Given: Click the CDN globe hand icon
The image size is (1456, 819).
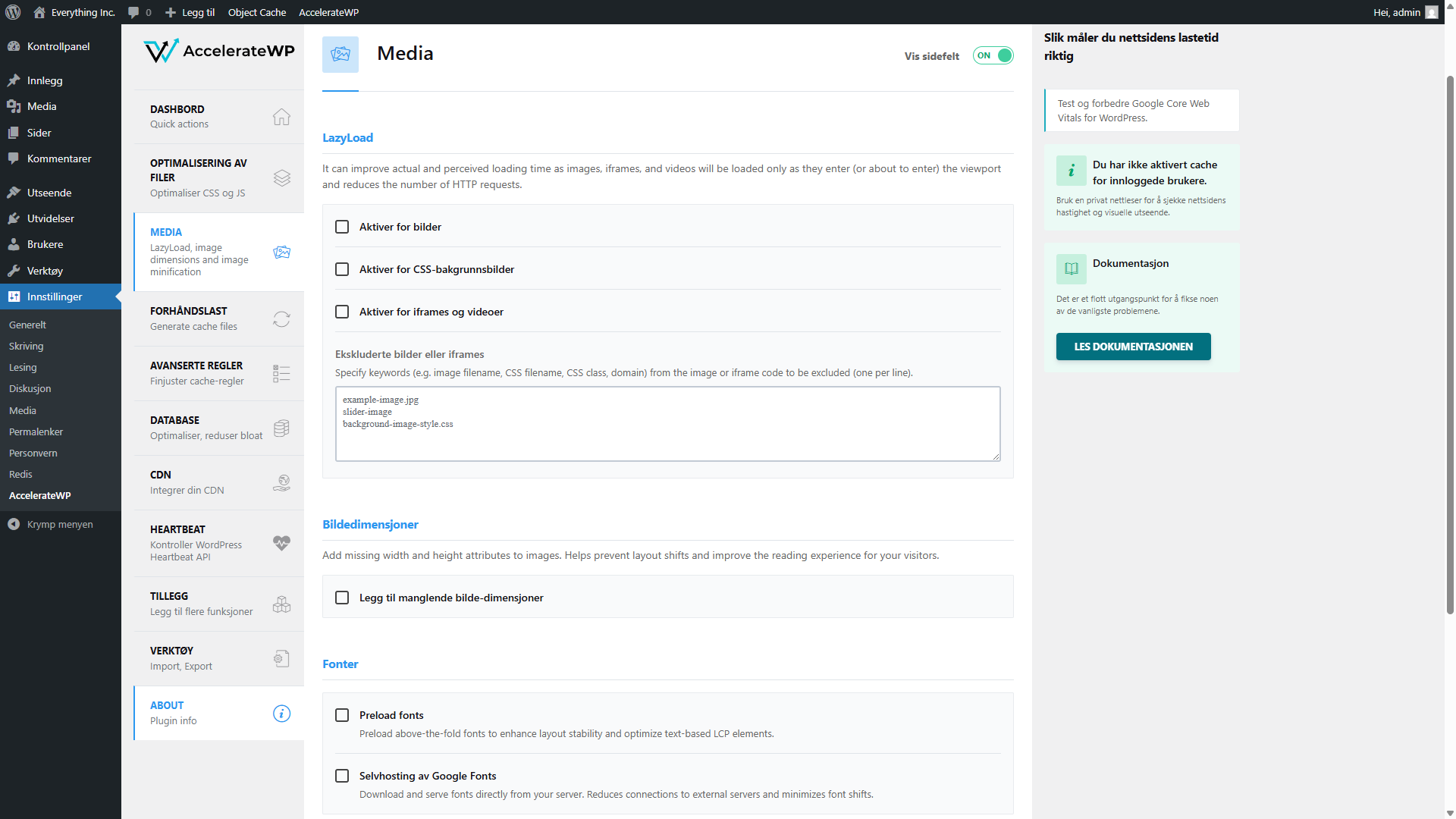Looking at the screenshot, I should [281, 483].
